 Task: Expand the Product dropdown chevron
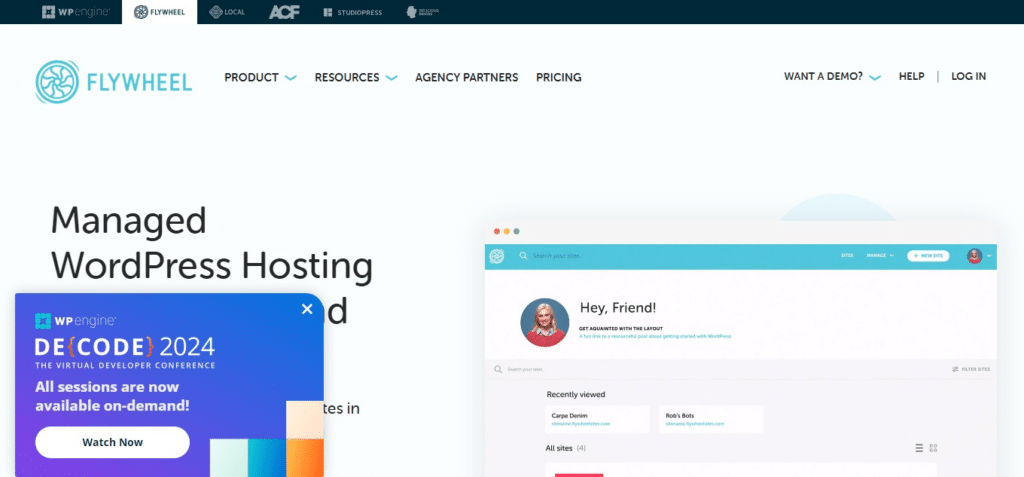[x=291, y=78]
